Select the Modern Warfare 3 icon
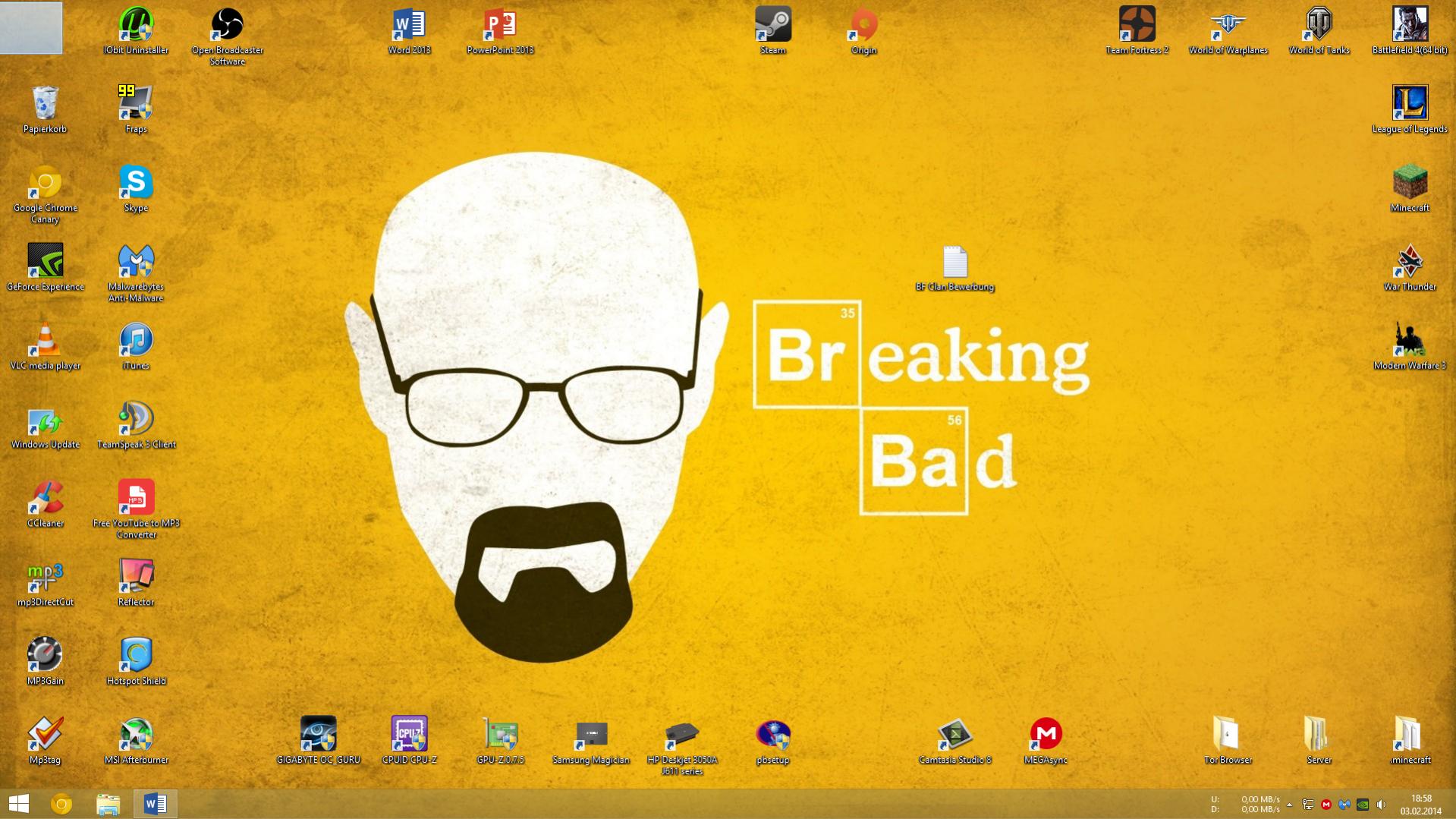The height and width of the screenshot is (819, 1456). click(1410, 347)
